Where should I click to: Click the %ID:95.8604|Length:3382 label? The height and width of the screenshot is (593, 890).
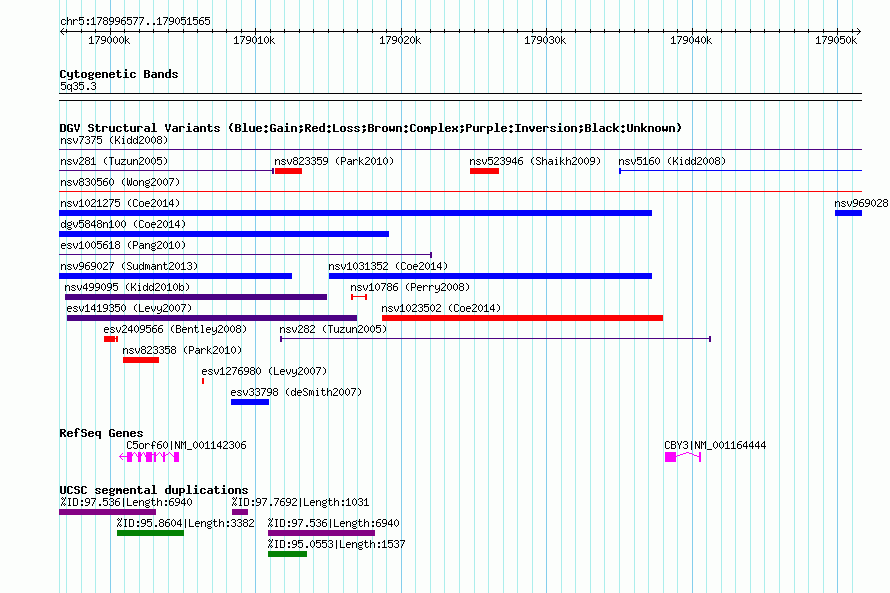(186, 523)
